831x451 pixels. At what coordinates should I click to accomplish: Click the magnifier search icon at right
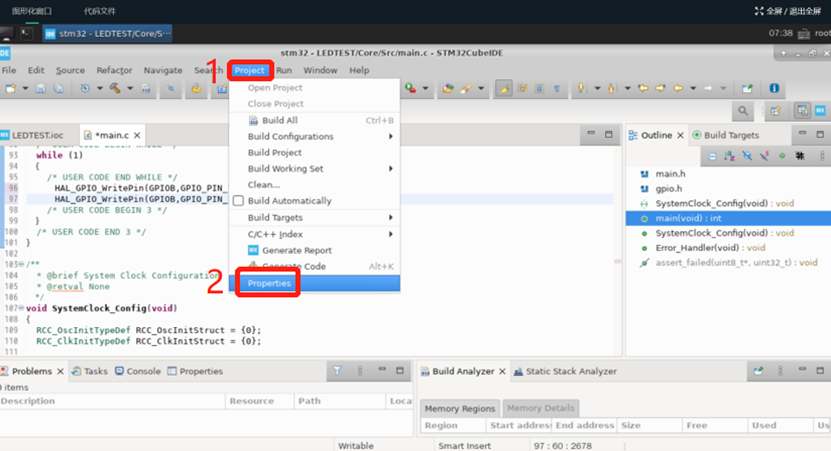(743, 111)
